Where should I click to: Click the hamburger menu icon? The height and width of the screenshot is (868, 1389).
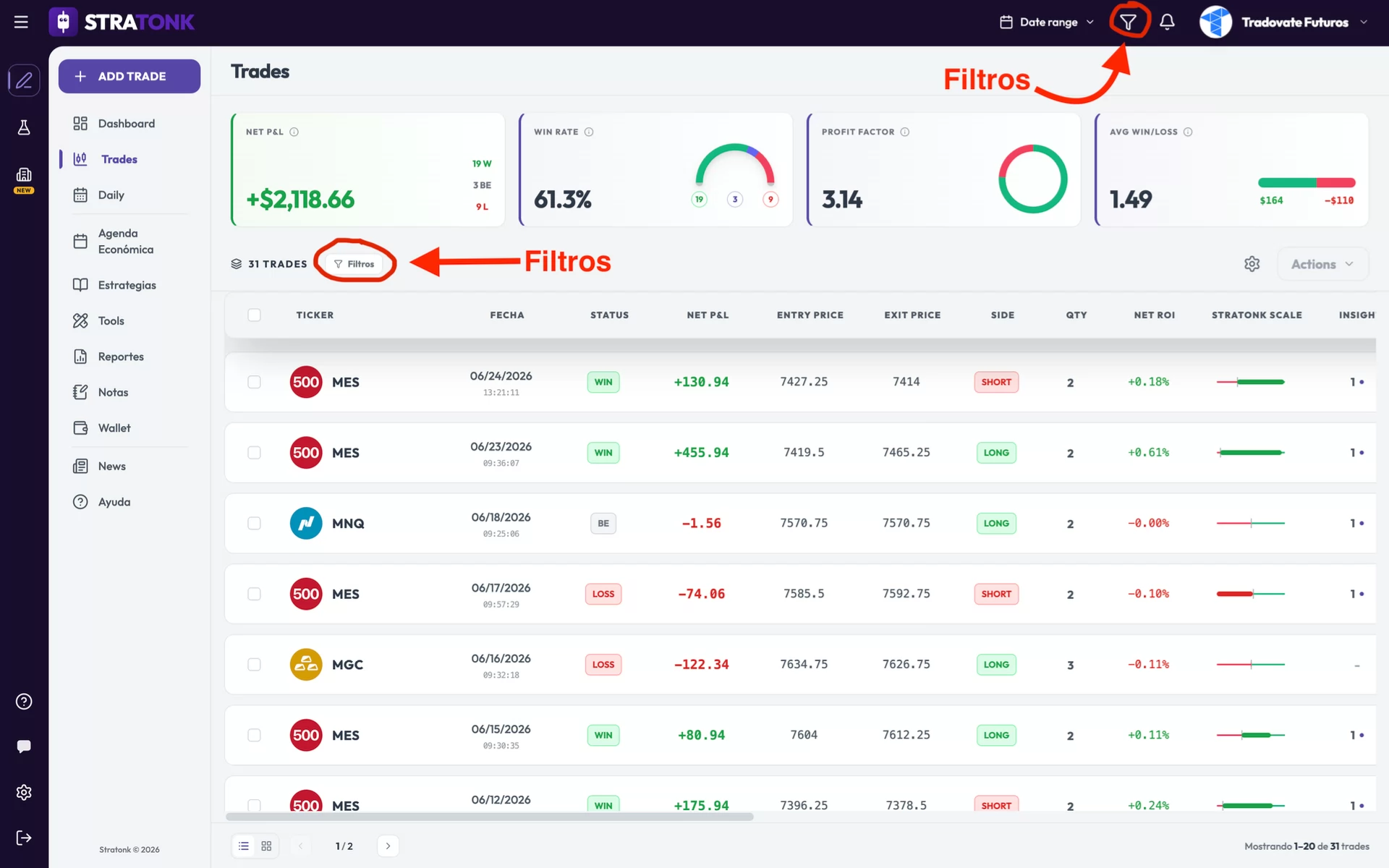click(21, 22)
